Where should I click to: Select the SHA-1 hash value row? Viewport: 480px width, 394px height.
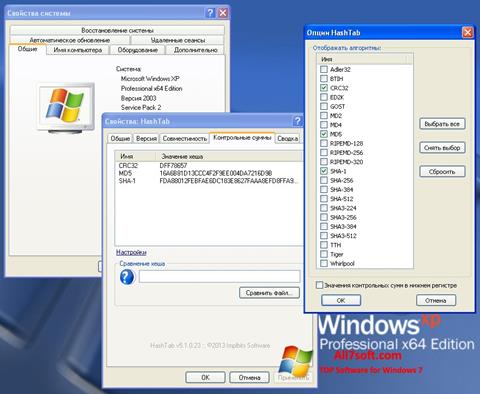208,181
